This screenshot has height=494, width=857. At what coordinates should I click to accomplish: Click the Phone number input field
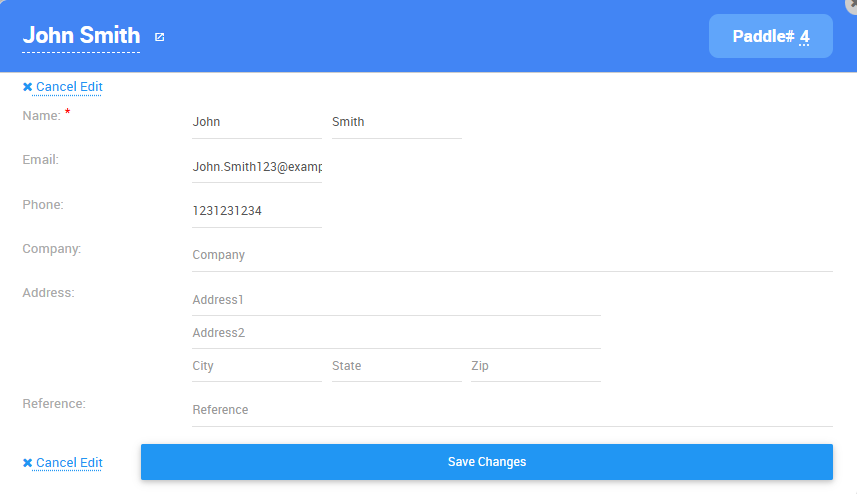pos(256,211)
